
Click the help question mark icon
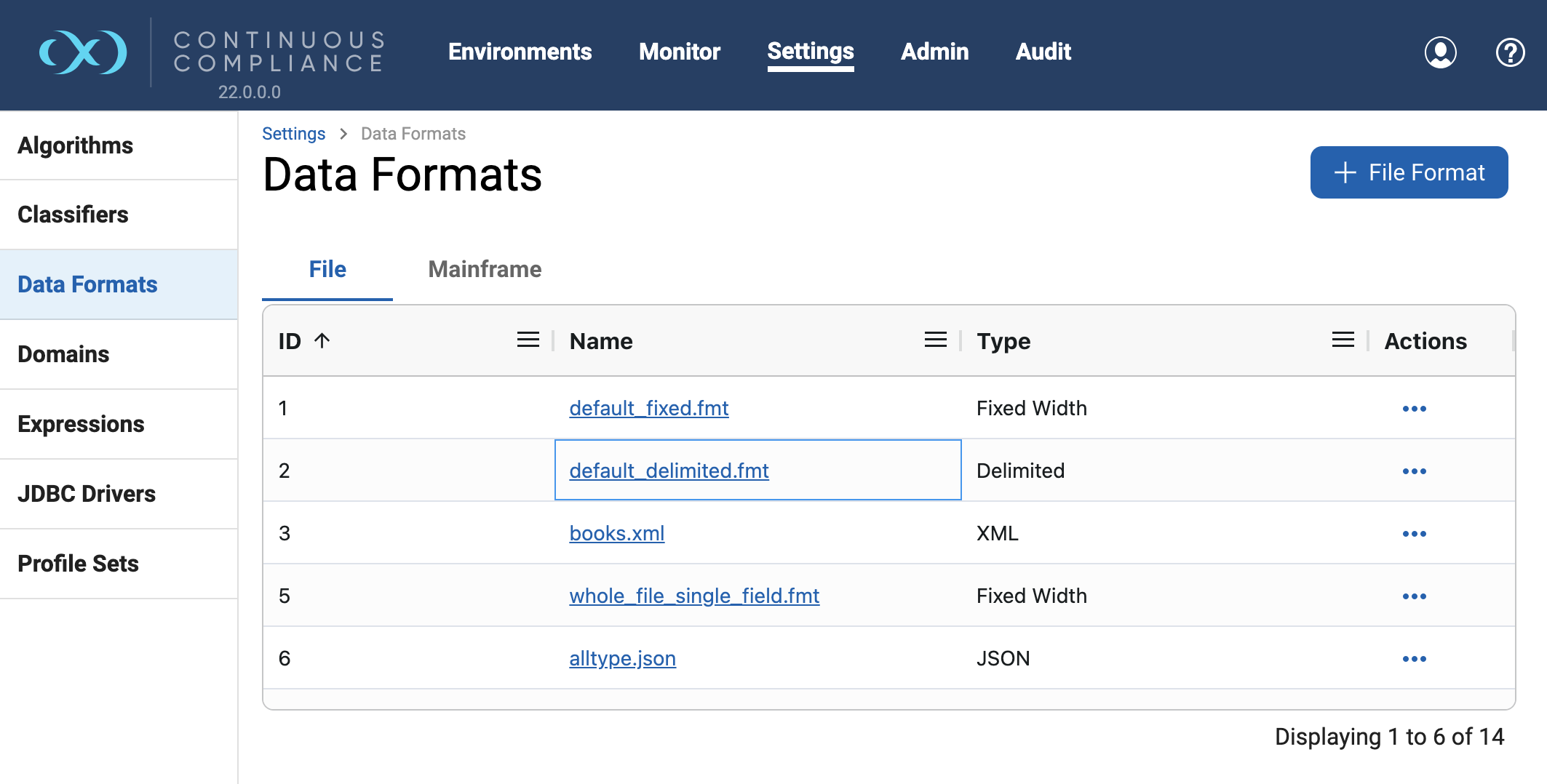(1510, 52)
